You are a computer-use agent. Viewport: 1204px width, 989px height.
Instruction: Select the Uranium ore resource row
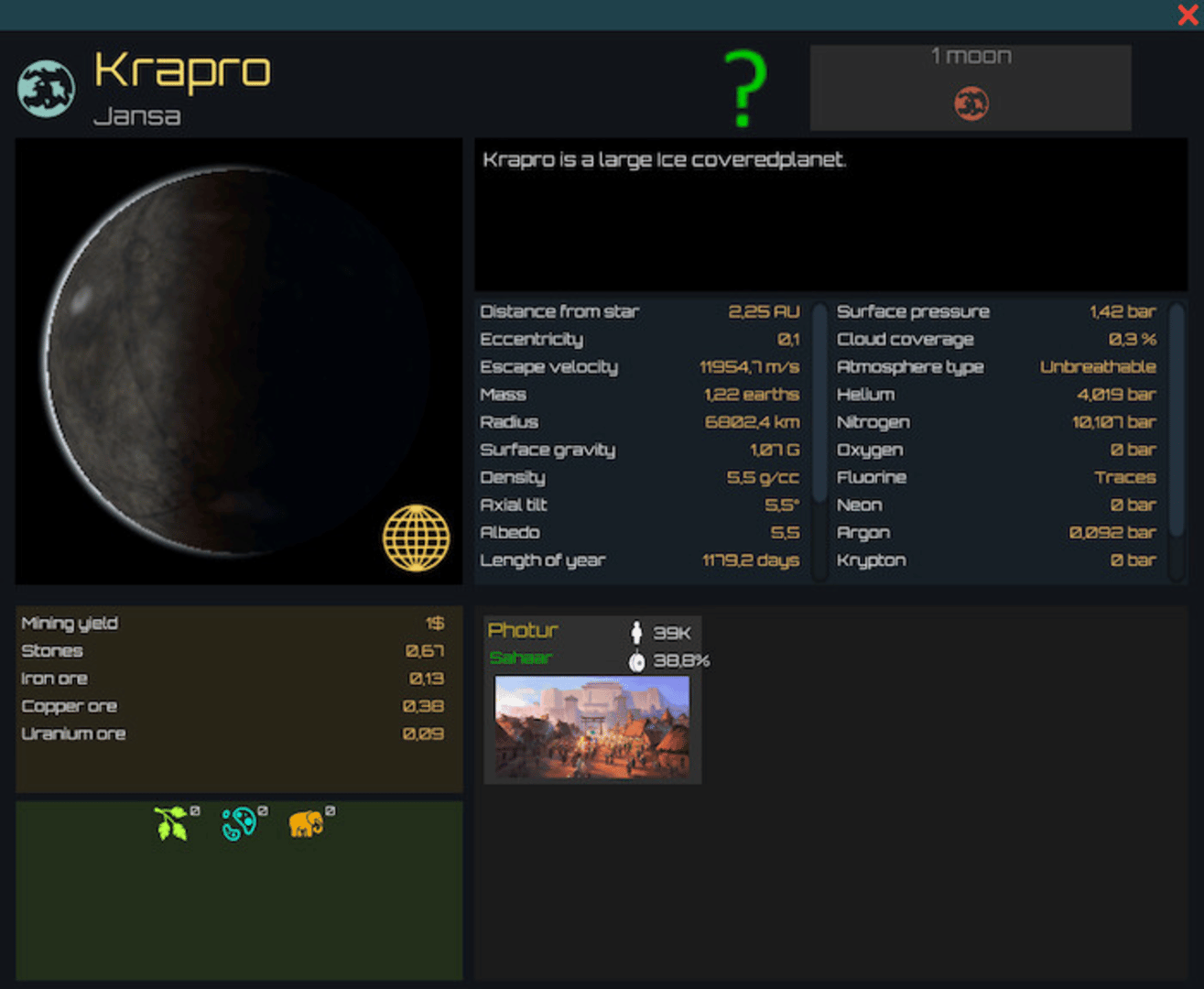[x=233, y=734]
